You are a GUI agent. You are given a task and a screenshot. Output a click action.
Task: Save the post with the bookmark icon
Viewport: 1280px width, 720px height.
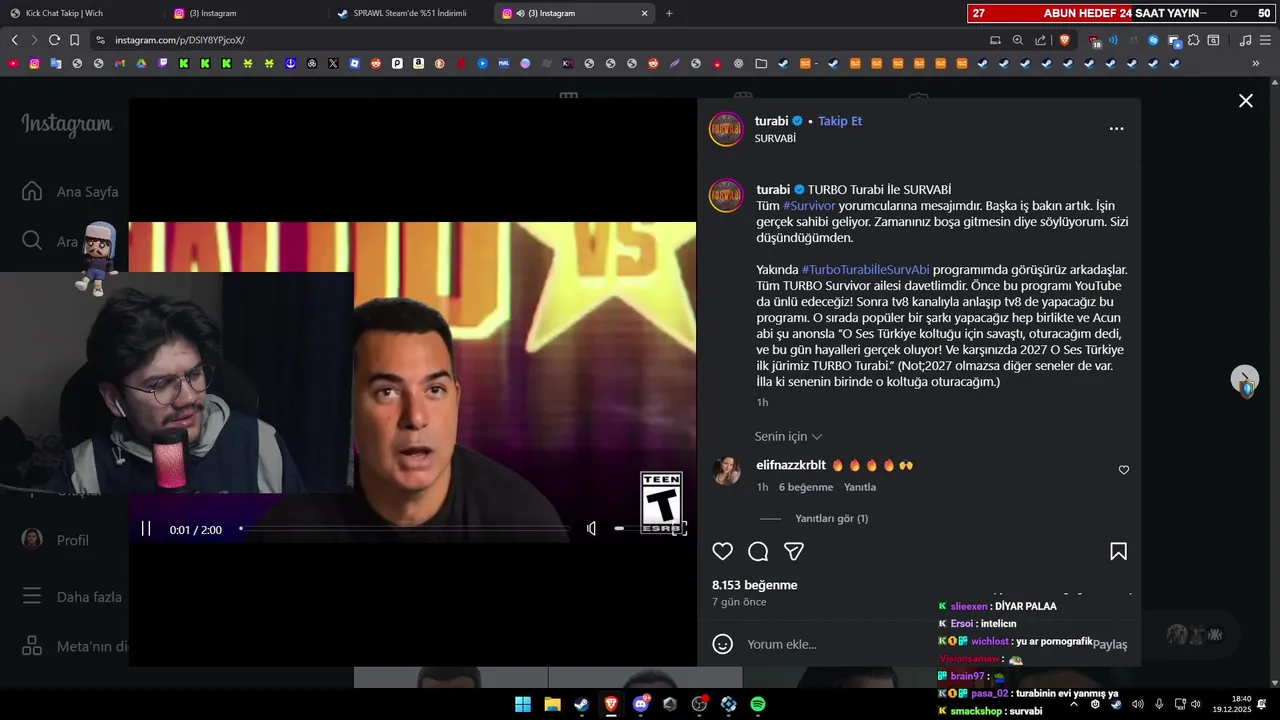click(1119, 551)
